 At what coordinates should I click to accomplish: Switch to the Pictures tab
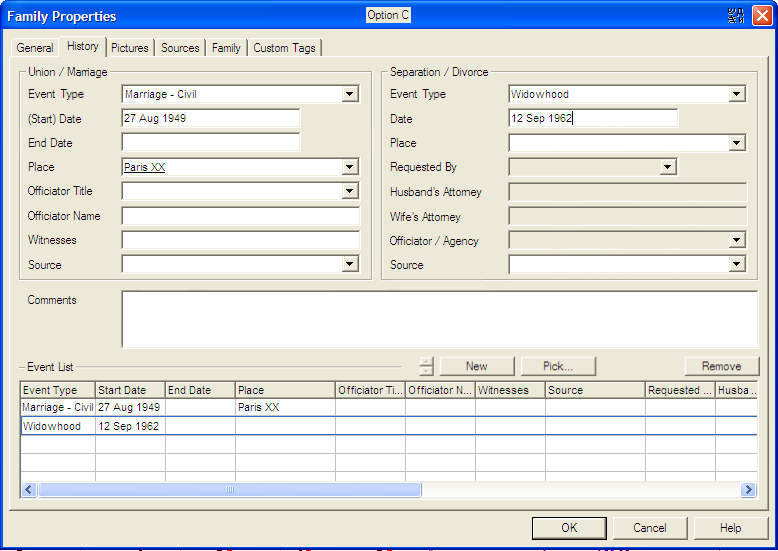tap(130, 48)
